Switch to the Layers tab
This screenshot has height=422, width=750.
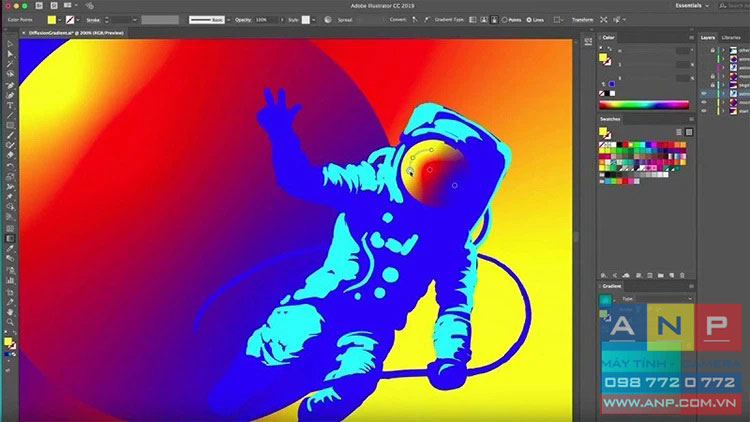(707, 38)
